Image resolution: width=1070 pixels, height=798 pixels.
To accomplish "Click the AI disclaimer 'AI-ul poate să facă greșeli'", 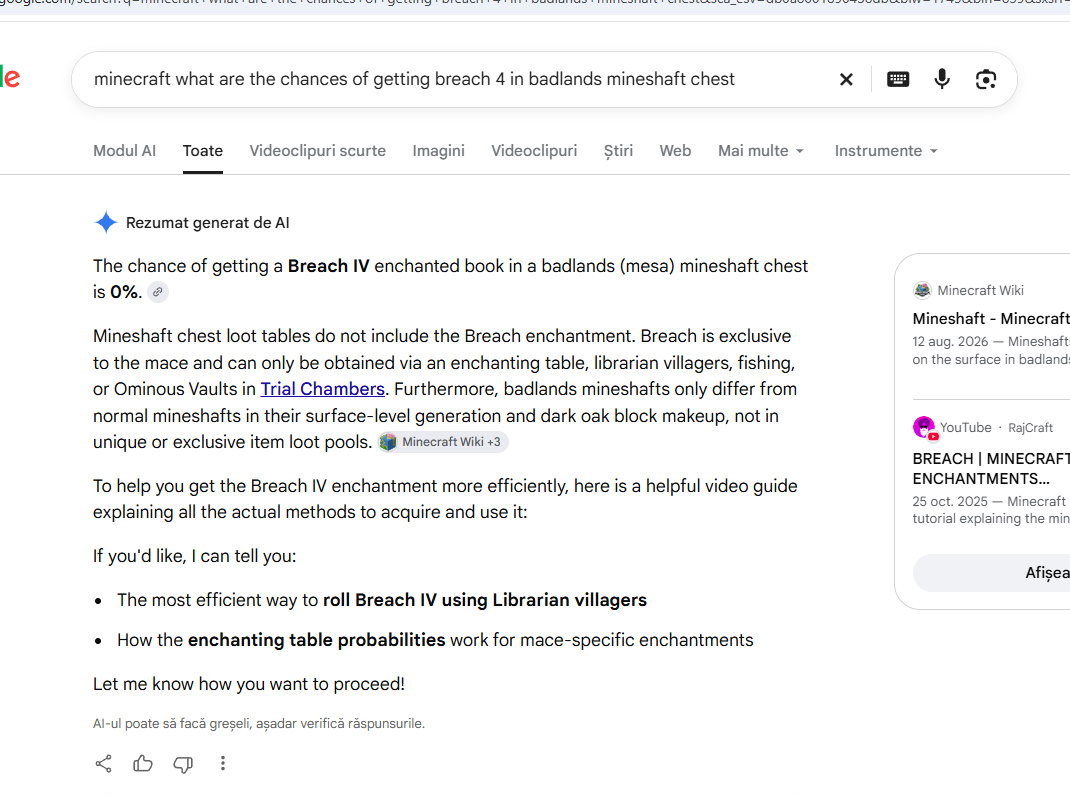I will (x=259, y=724).
